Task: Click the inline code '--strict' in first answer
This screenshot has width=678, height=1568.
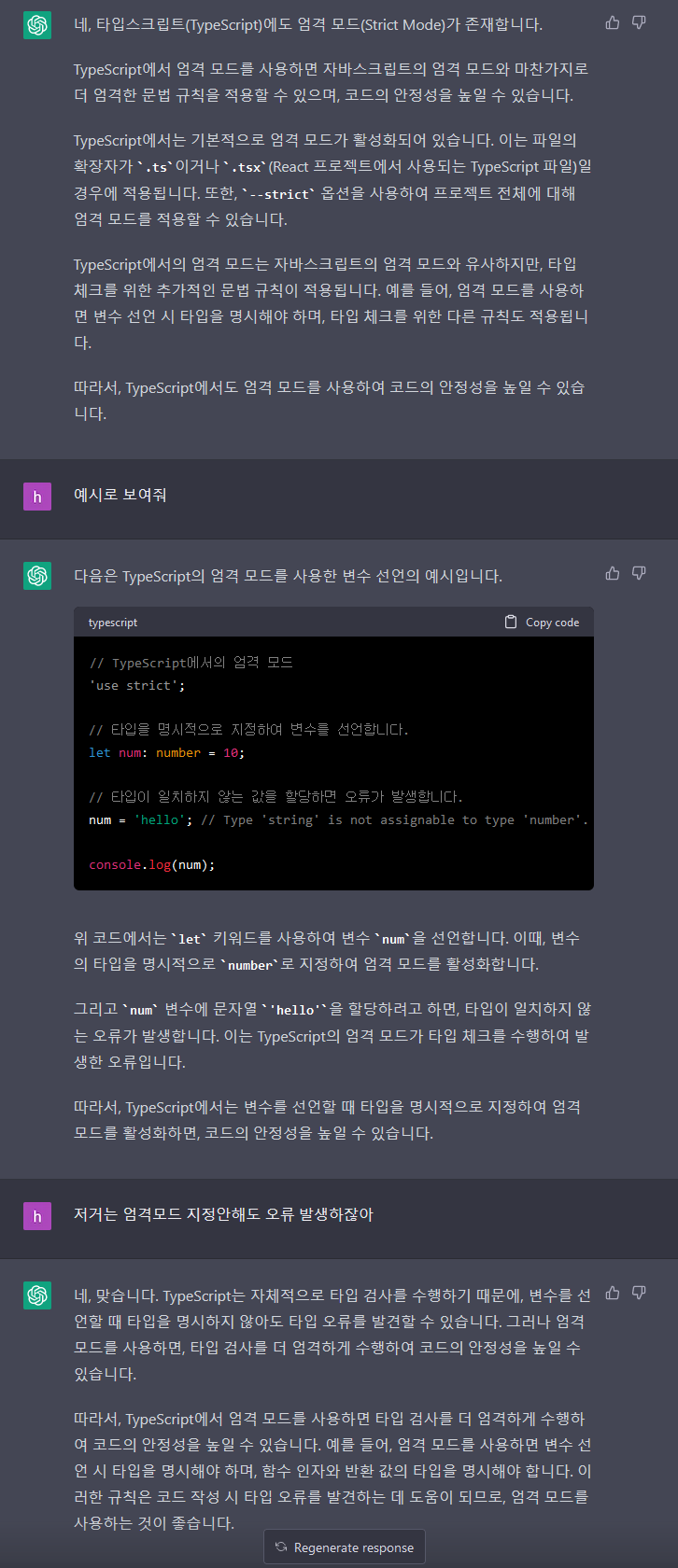Action: (x=279, y=194)
